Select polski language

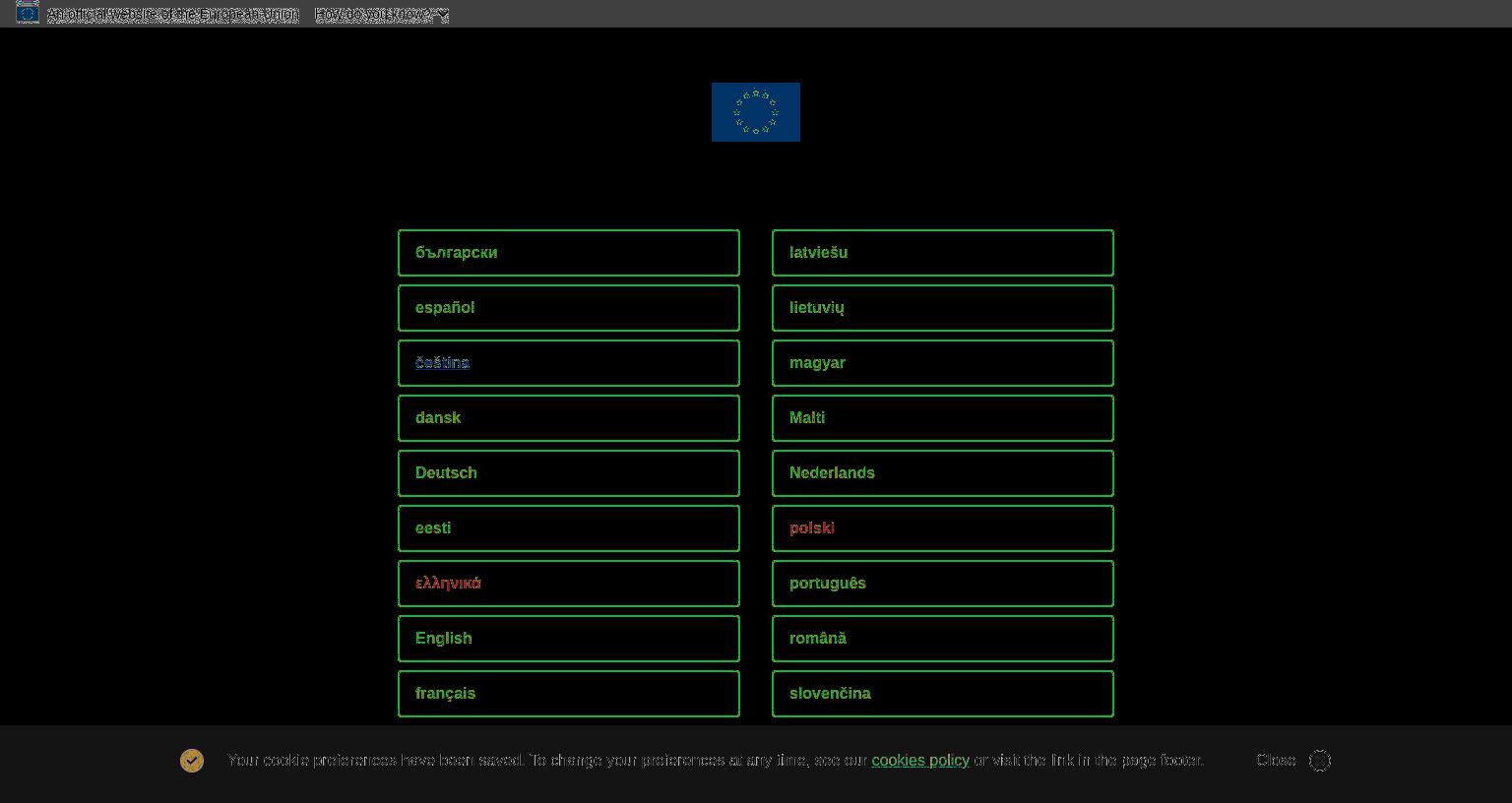point(943,528)
